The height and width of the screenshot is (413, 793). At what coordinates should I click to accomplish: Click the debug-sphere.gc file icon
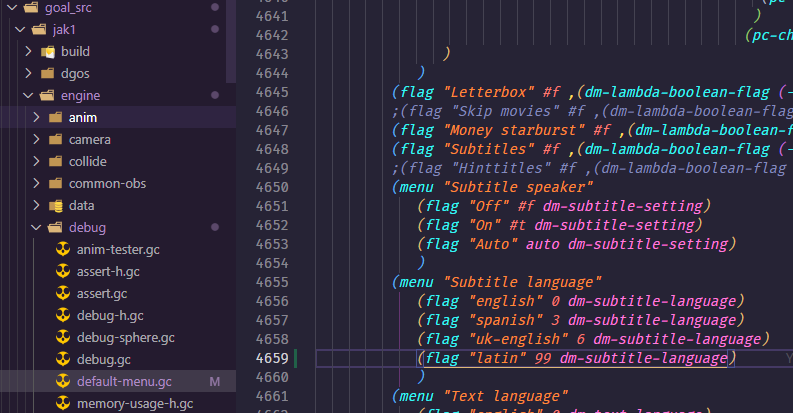(x=63, y=337)
